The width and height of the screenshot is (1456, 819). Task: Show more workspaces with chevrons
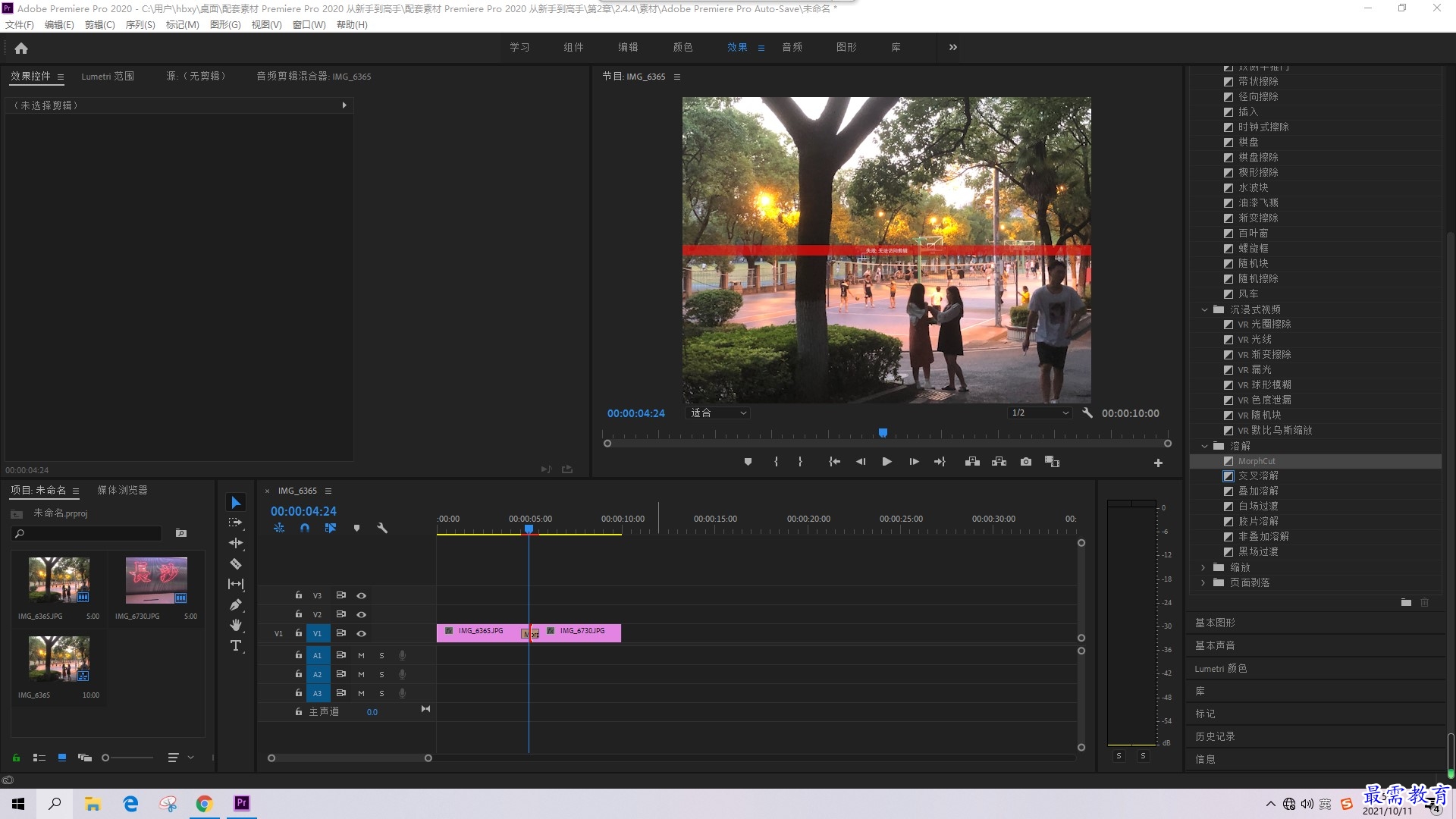point(953,47)
